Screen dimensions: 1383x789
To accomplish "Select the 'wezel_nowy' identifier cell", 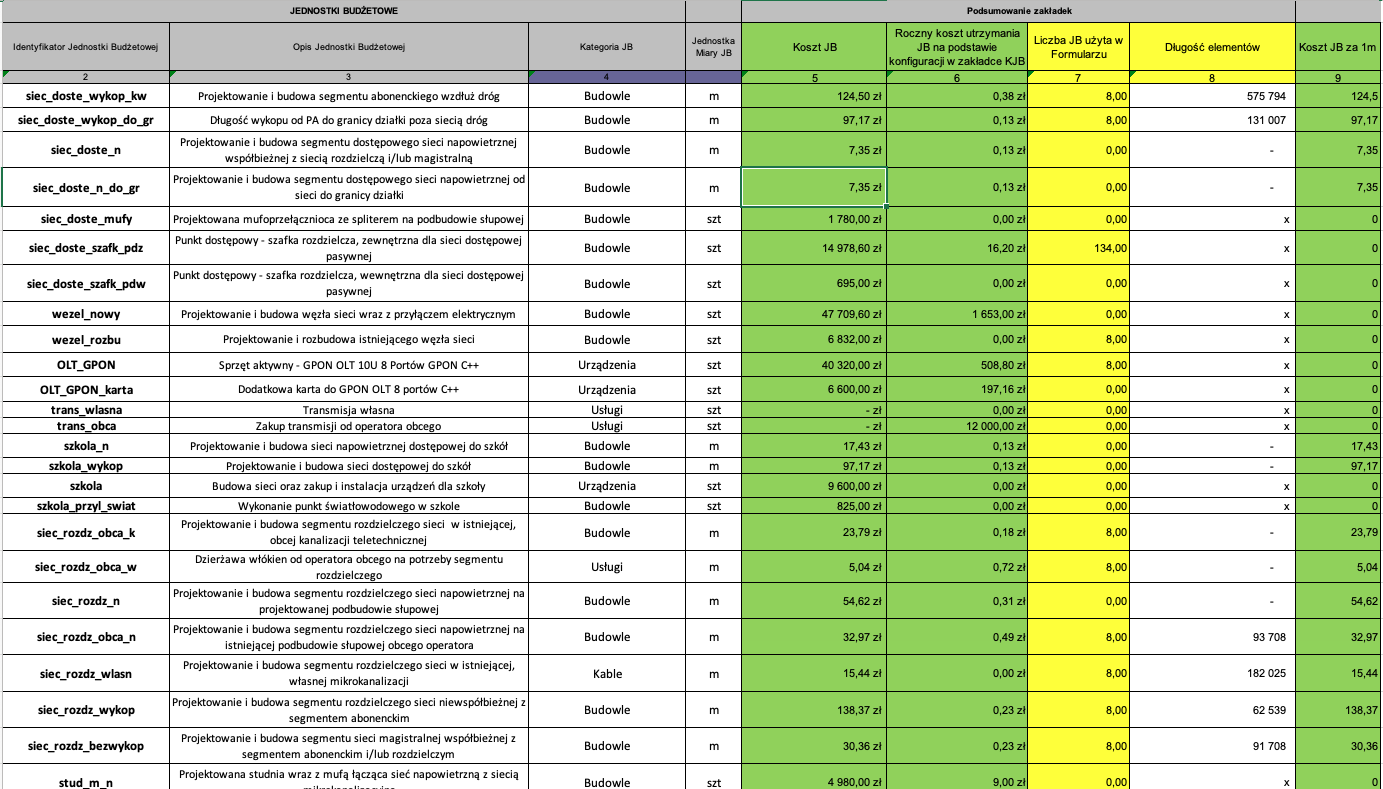I will coord(85,314).
